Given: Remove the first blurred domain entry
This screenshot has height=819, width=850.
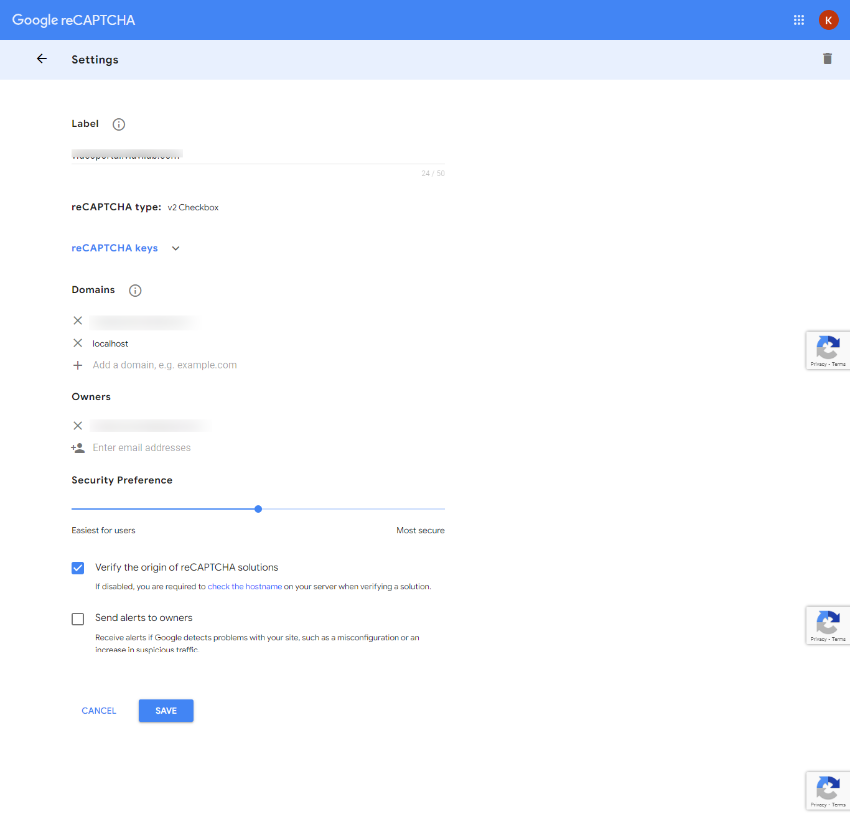Looking at the screenshot, I should click(x=78, y=321).
